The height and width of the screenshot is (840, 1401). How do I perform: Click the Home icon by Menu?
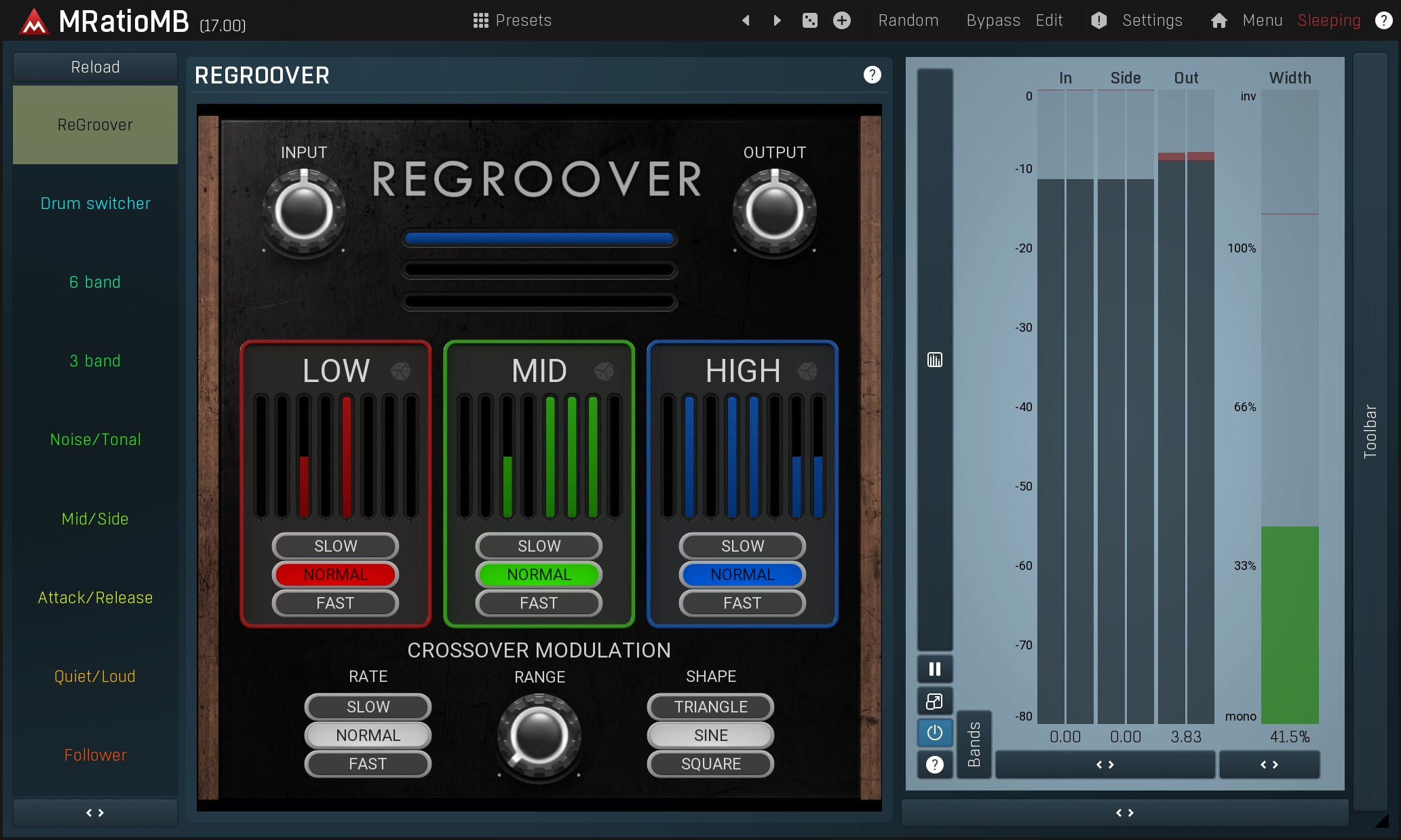pyautogui.click(x=1218, y=20)
